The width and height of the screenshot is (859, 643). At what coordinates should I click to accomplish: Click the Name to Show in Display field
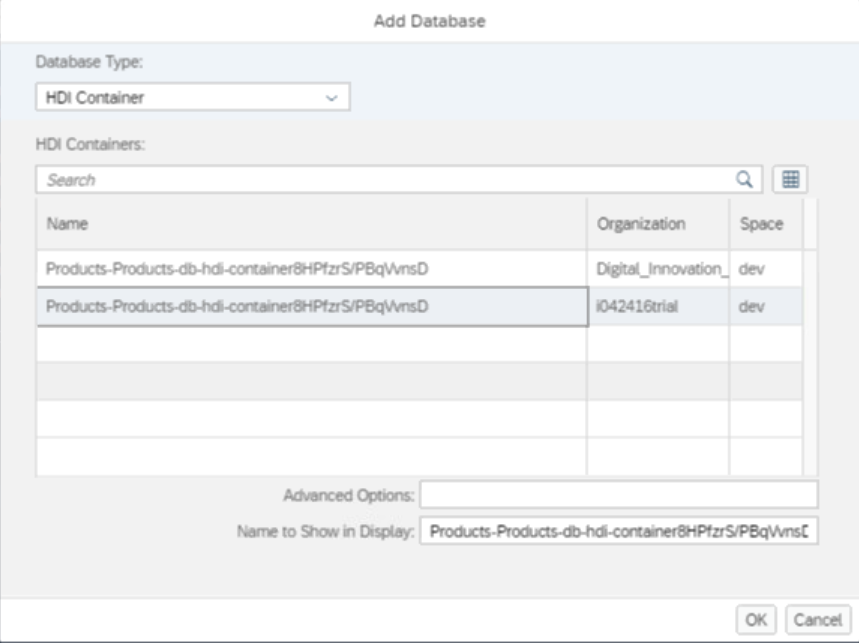pos(618,532)
